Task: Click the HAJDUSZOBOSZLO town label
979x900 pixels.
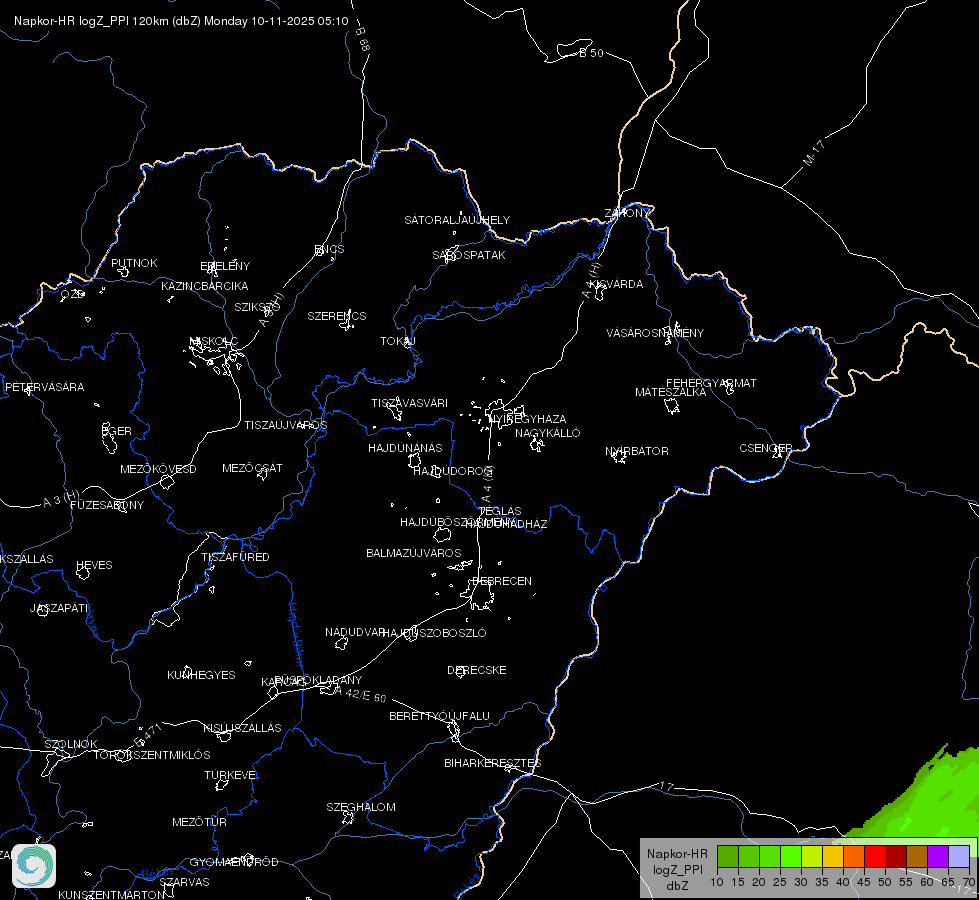Action: point(434,633)
